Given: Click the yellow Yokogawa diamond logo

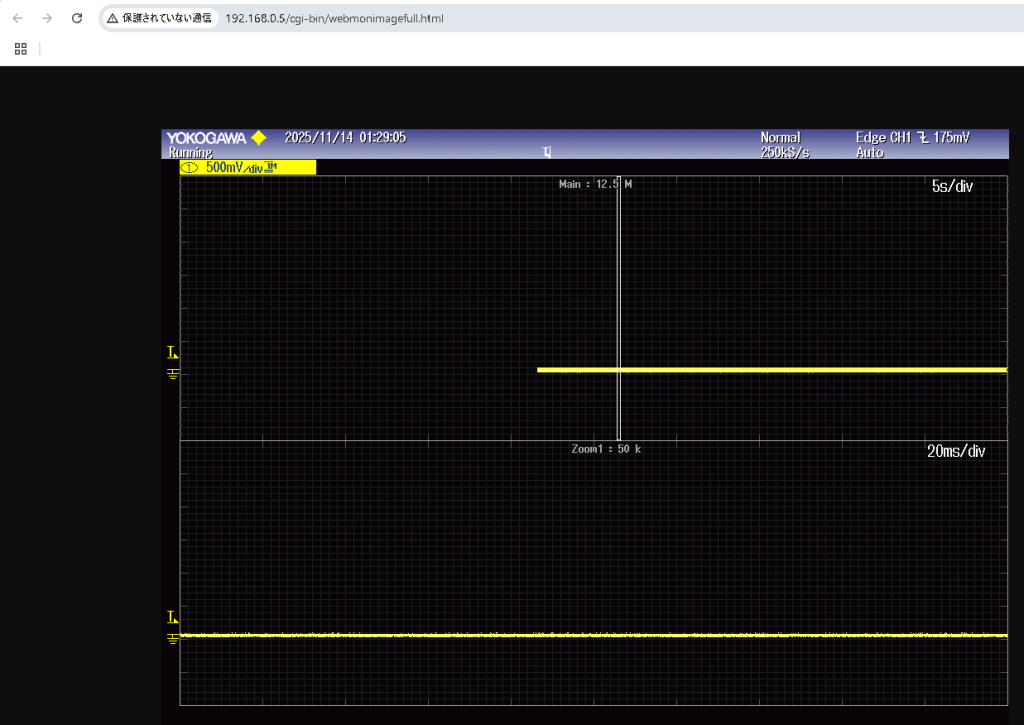Looking at the screenshot, I should 259,138.
